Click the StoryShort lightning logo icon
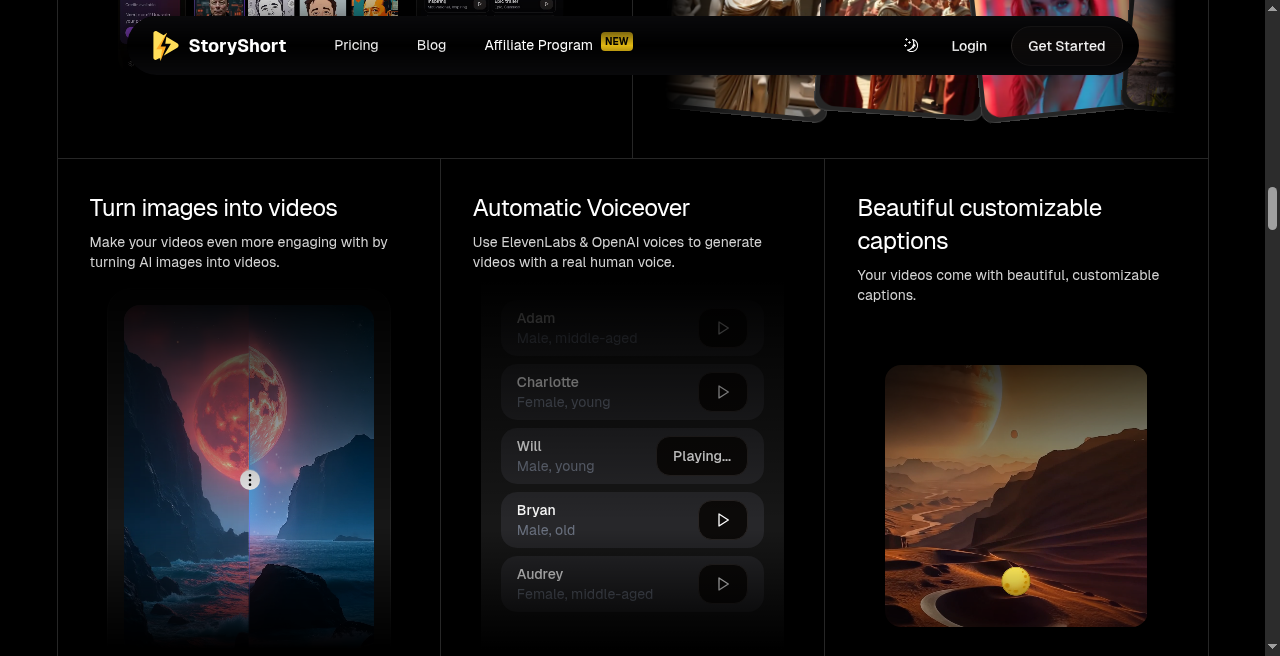Viewport: 1280px width, 656px height. (165, 46)
